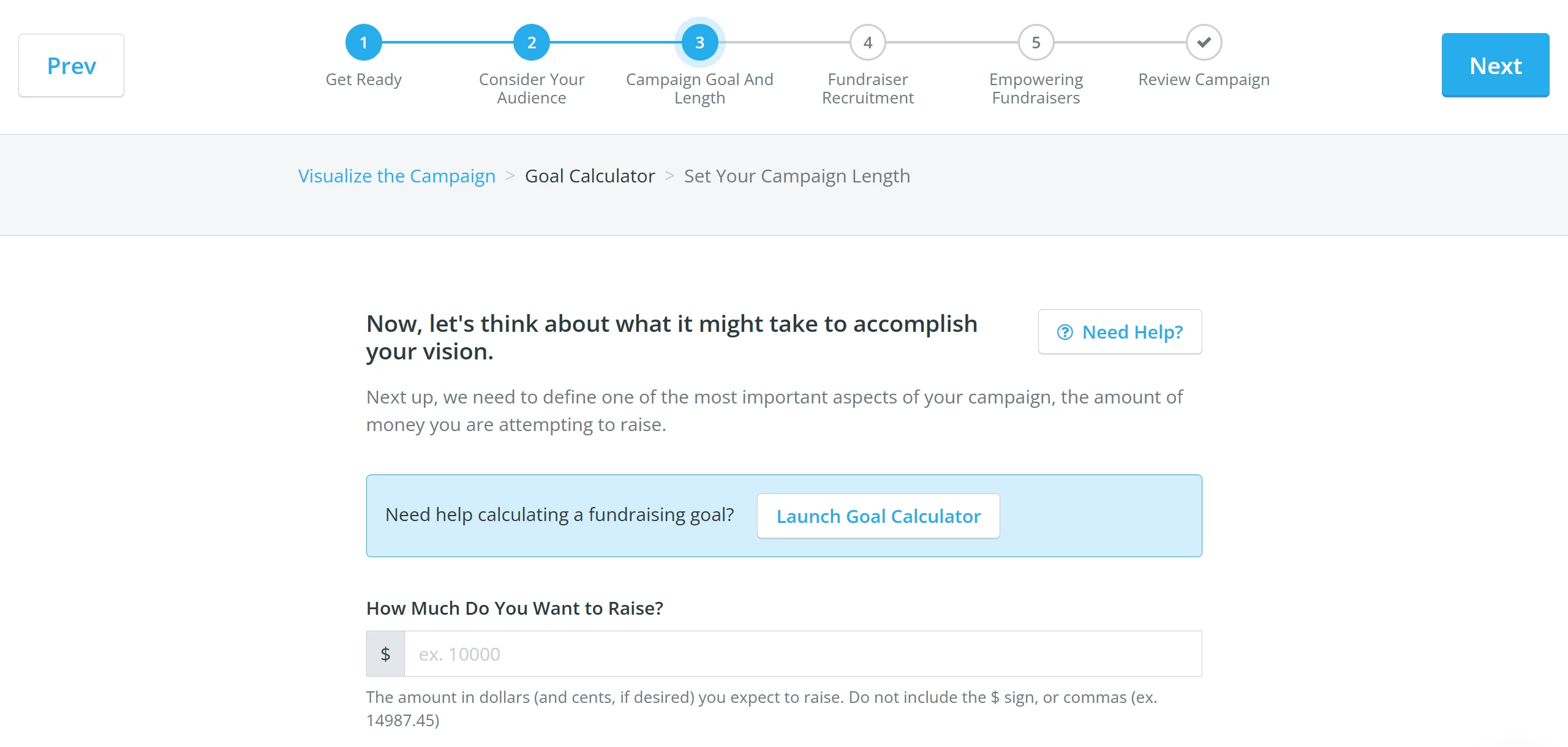Open the Goal Calculator breadcrumb
The width and height of the screenshot is (1568, 747).
coord(589,176)
